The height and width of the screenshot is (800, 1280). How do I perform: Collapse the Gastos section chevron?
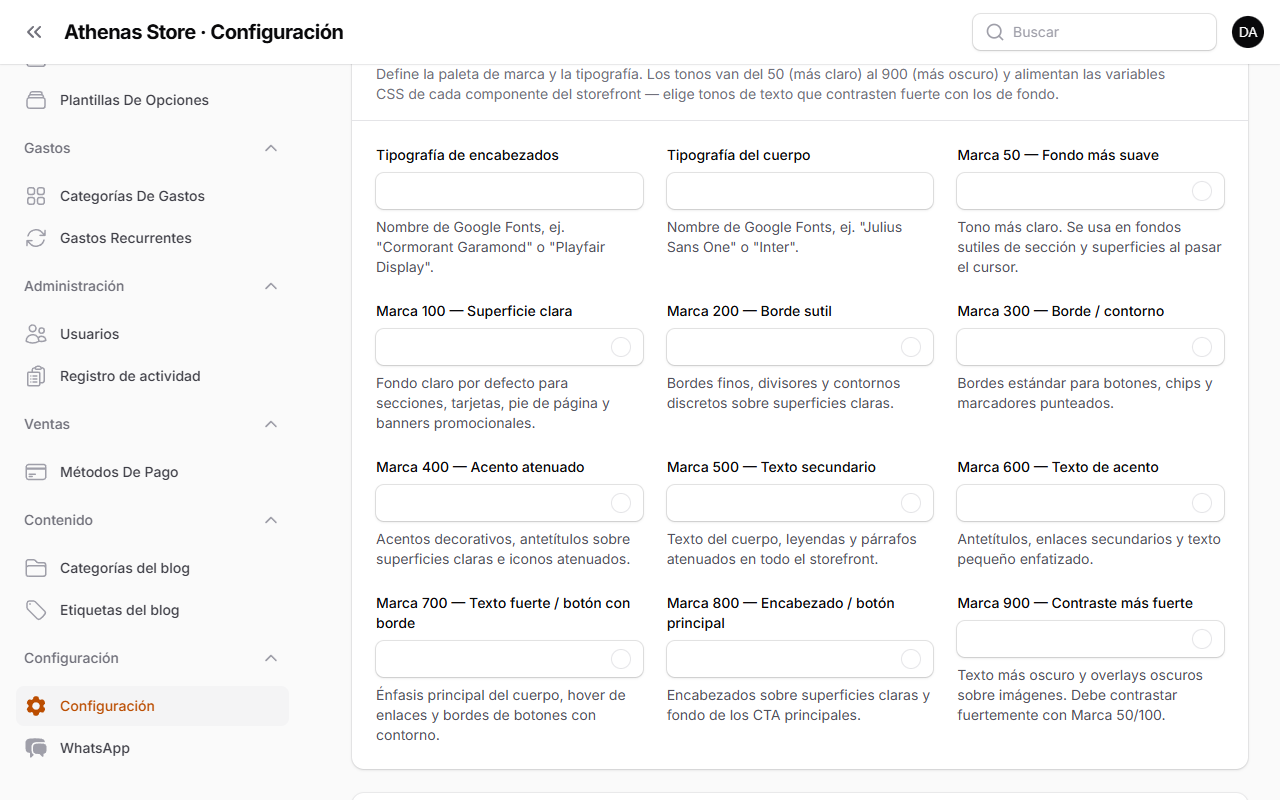[x=270, y=148]
